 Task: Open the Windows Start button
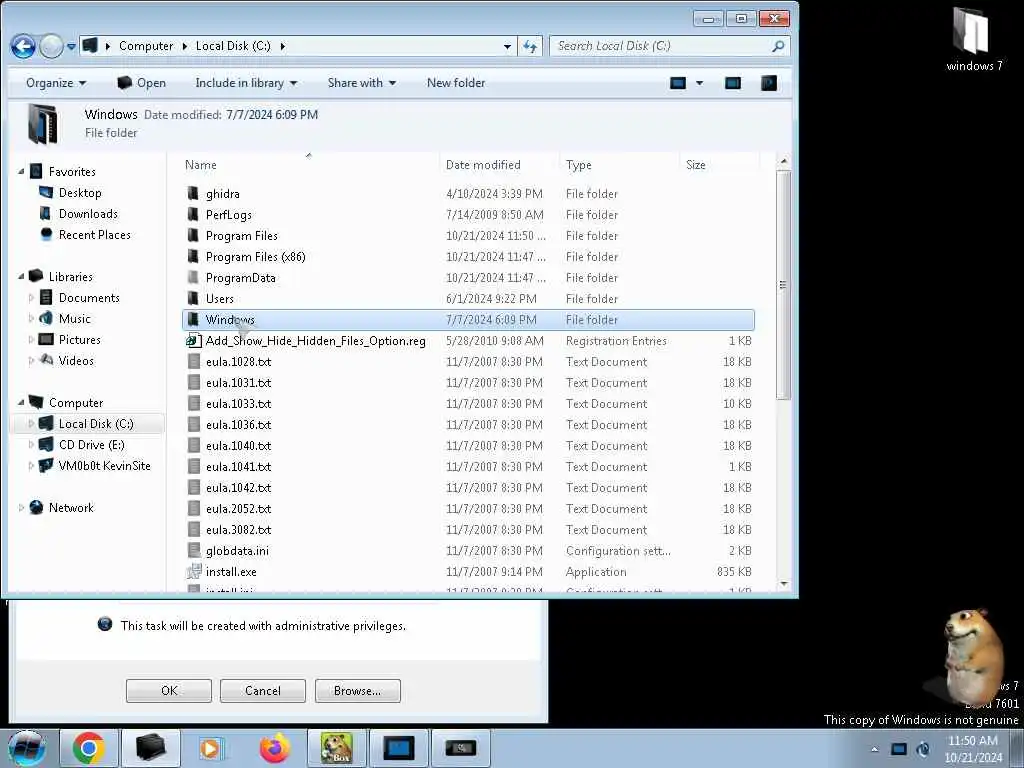(x=26, y=748)
